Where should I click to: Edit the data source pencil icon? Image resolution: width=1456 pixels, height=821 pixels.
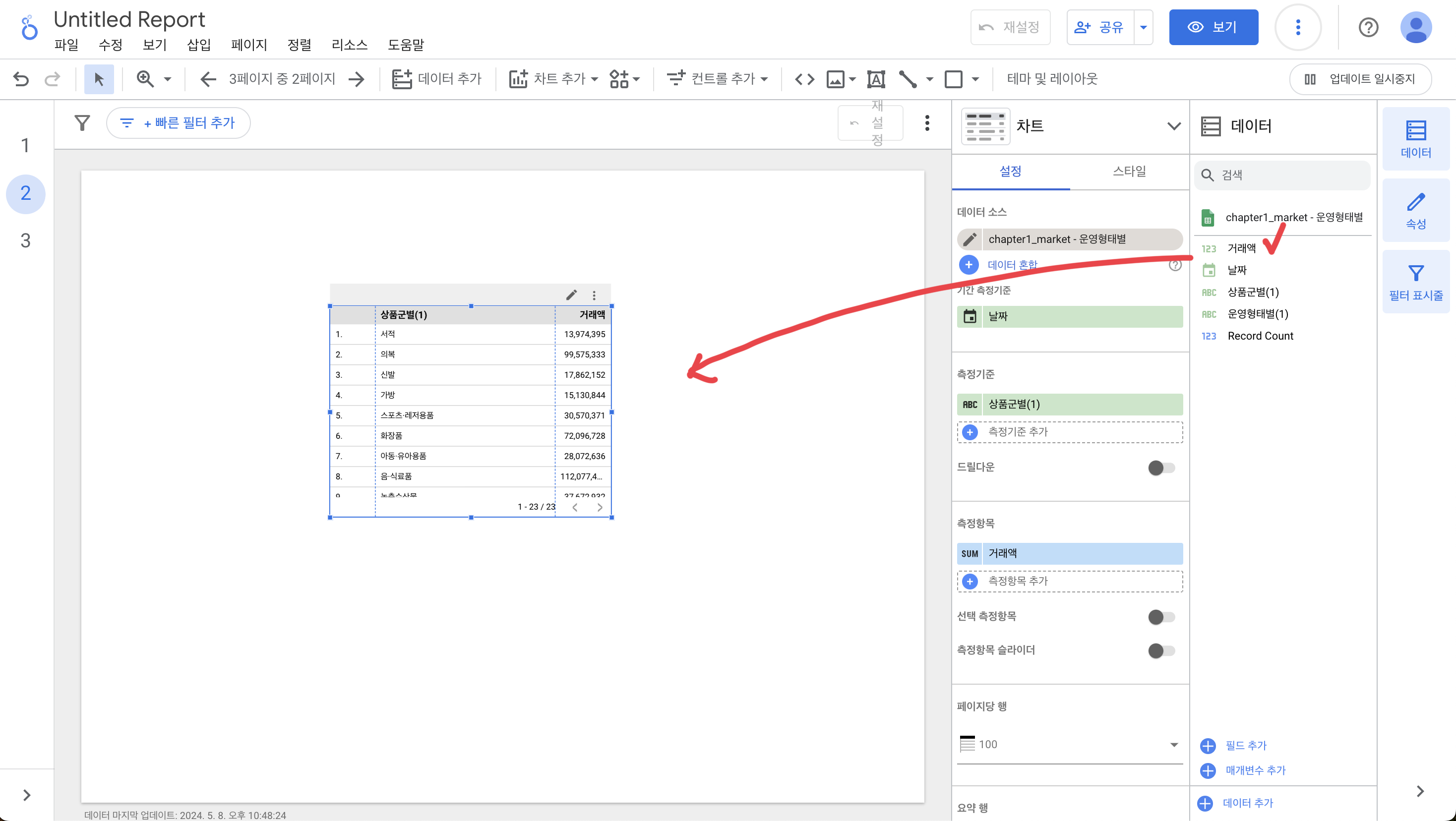point(970,239)
